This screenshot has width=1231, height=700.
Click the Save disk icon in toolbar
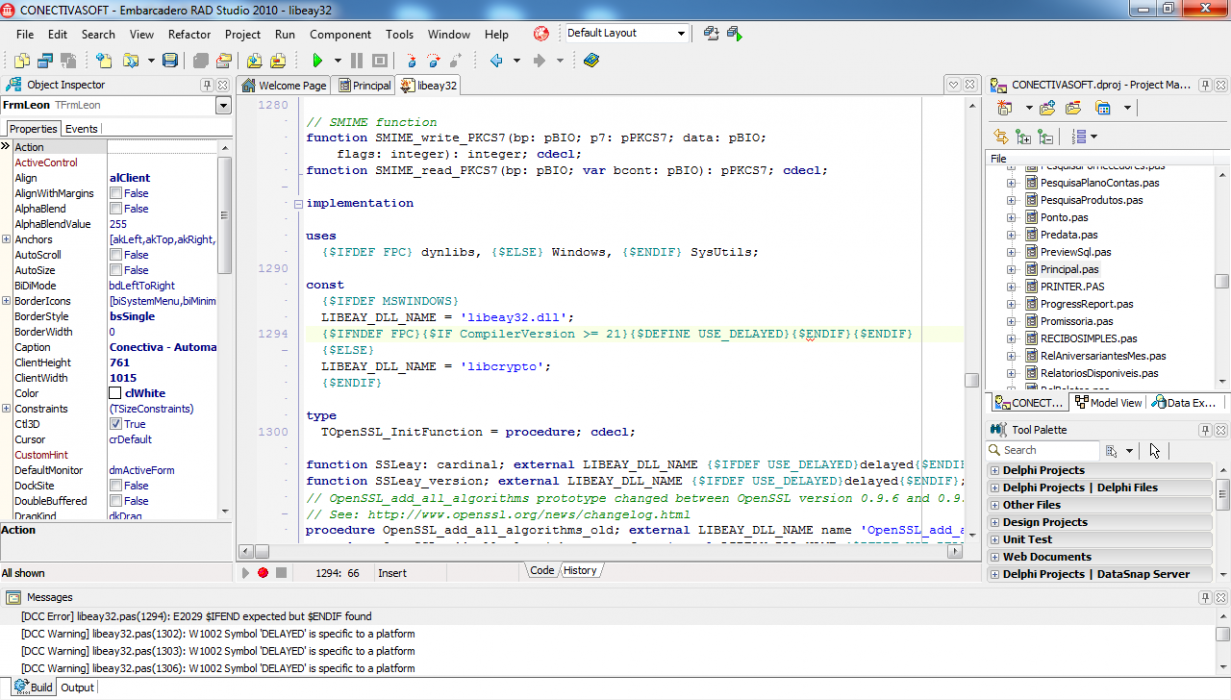(x=170, y=61)
